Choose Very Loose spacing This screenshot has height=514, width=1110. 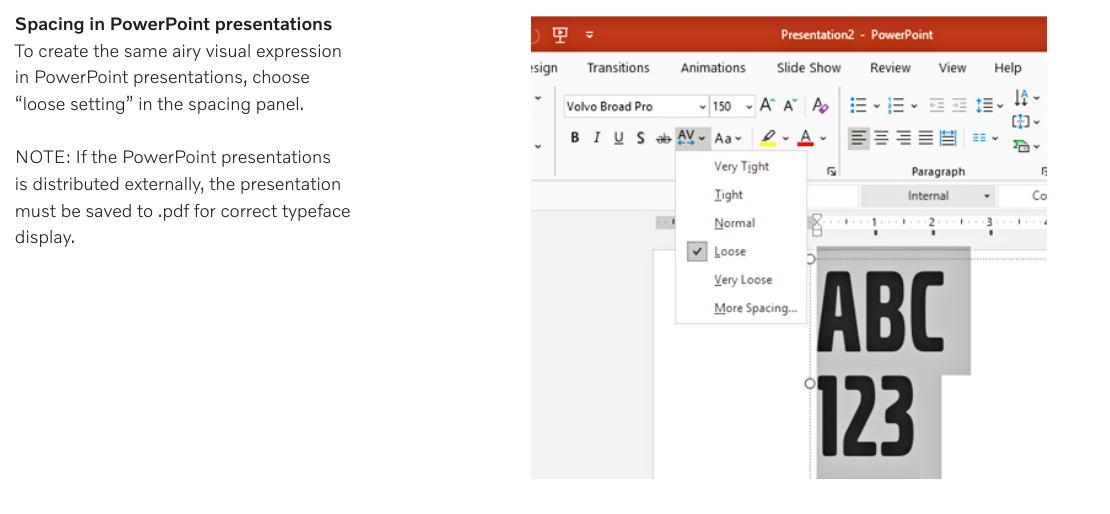click(741, 280)
